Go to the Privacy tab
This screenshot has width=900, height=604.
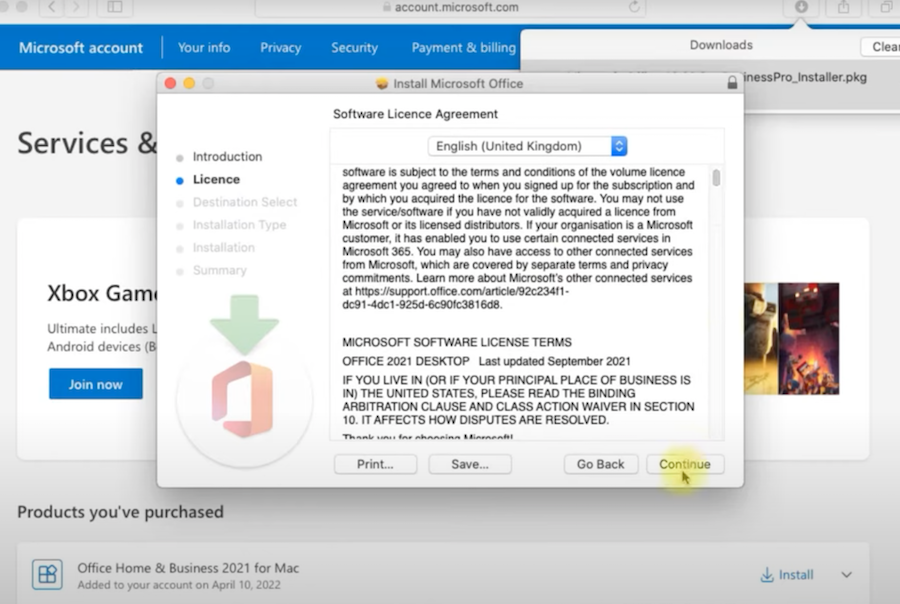click(280, 47)
